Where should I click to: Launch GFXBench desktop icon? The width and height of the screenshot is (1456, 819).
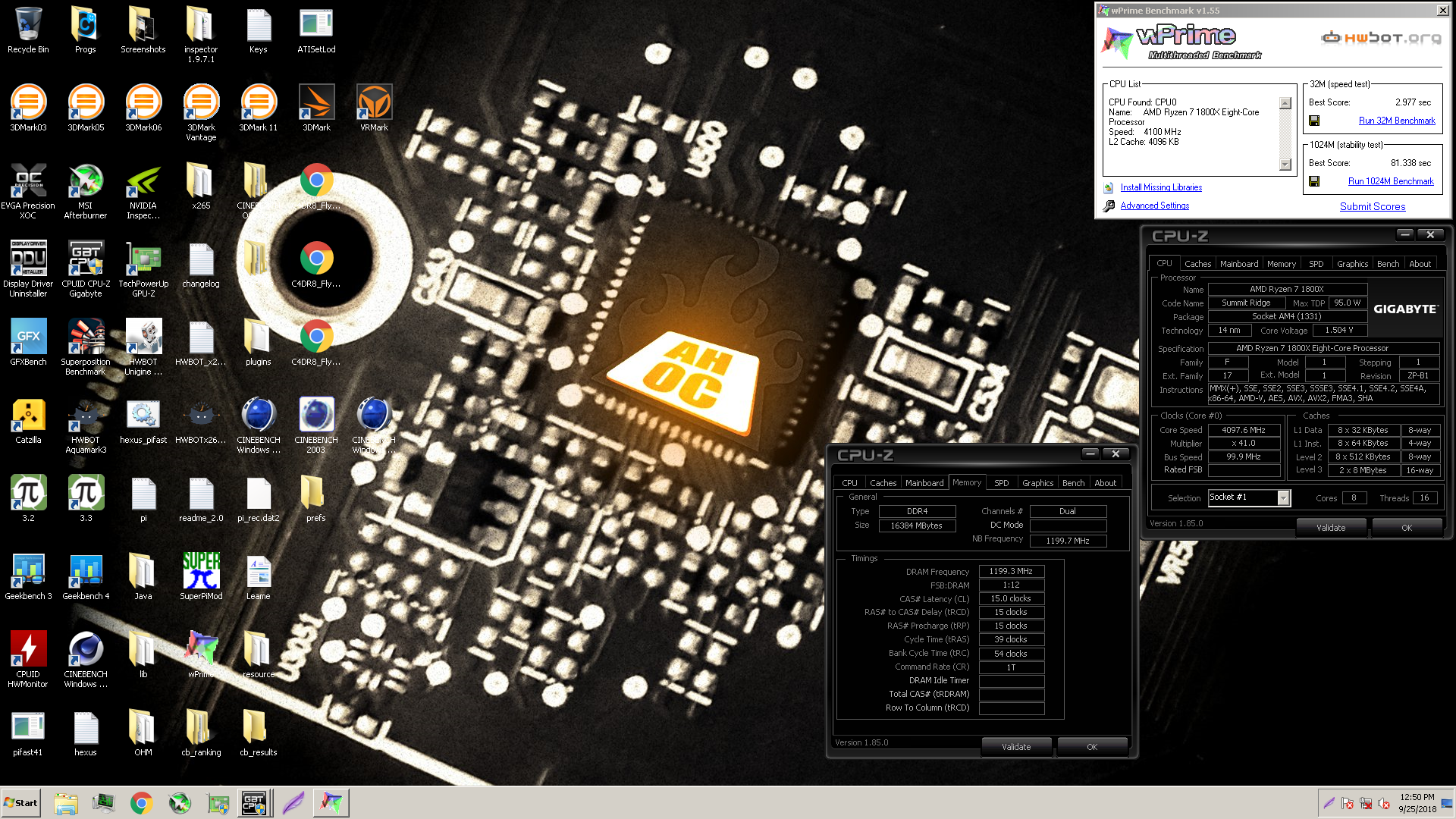[x=28, y=342]
